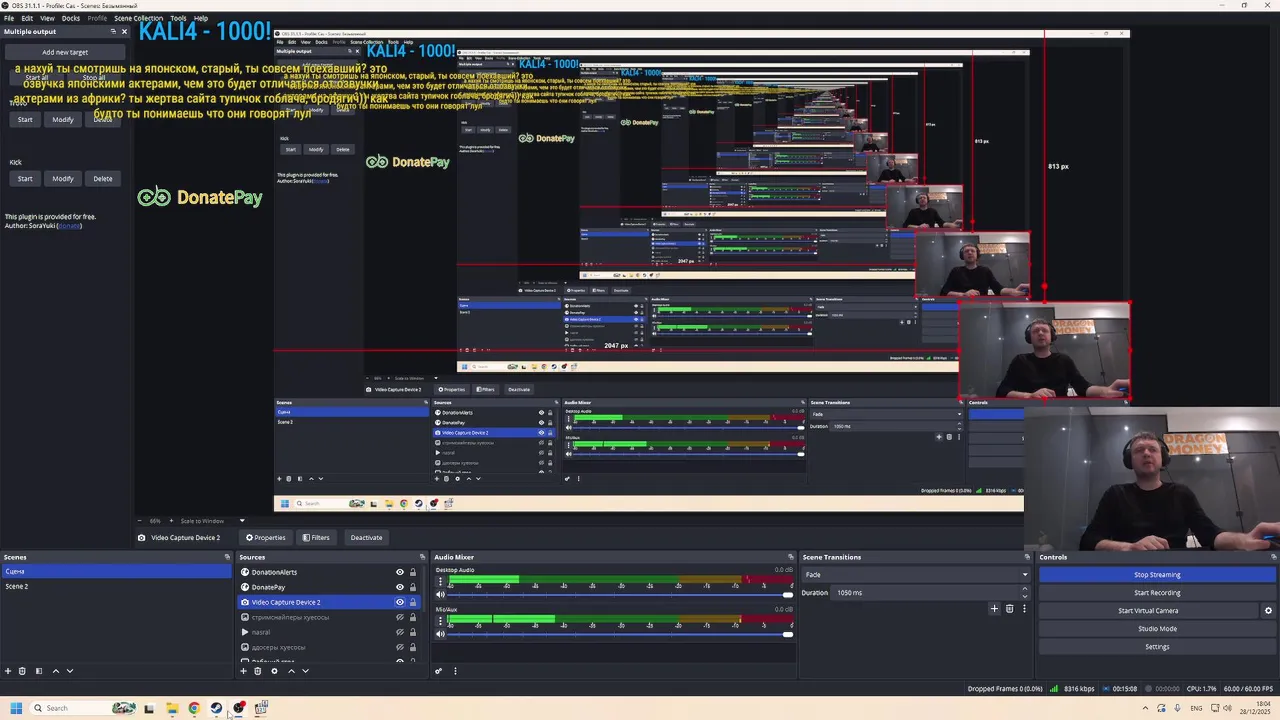Open the Docks menu

tap(71, 18)
